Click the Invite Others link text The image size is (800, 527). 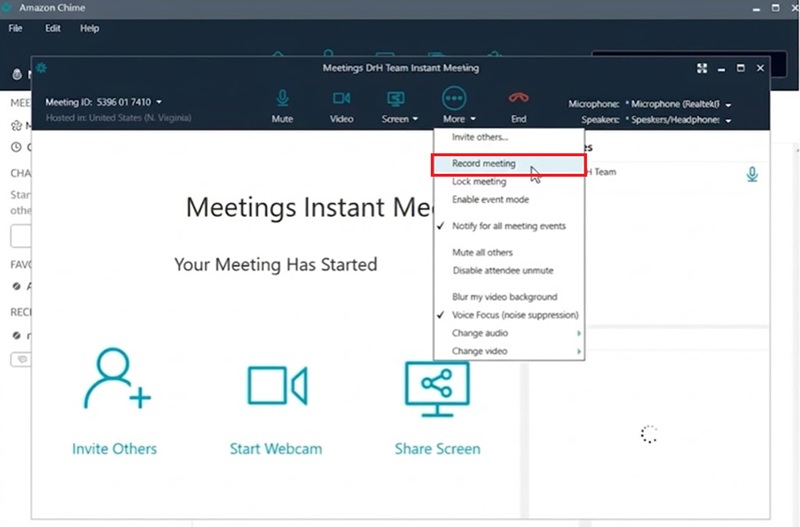[114, 449]
